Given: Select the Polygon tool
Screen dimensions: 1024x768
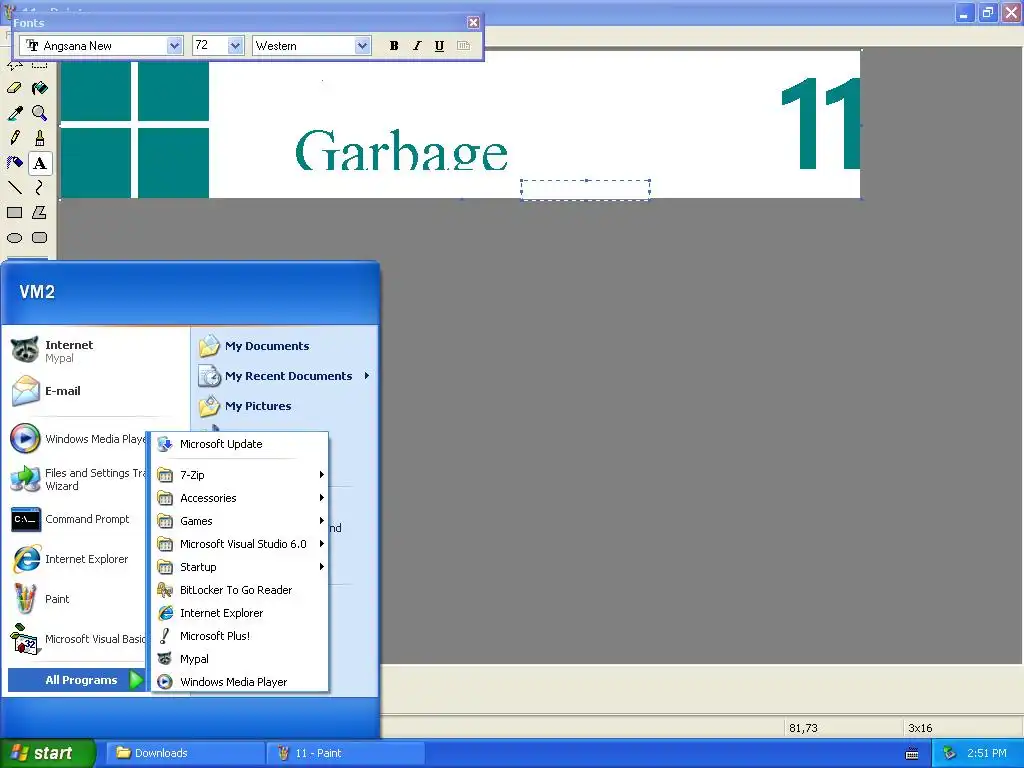Looking at the screenshot, I should tap(40, 212).
